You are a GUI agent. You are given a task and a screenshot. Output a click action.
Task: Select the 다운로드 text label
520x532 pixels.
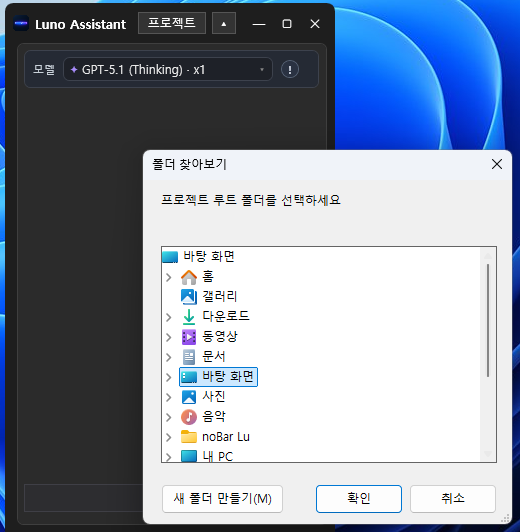coord(226,317)
